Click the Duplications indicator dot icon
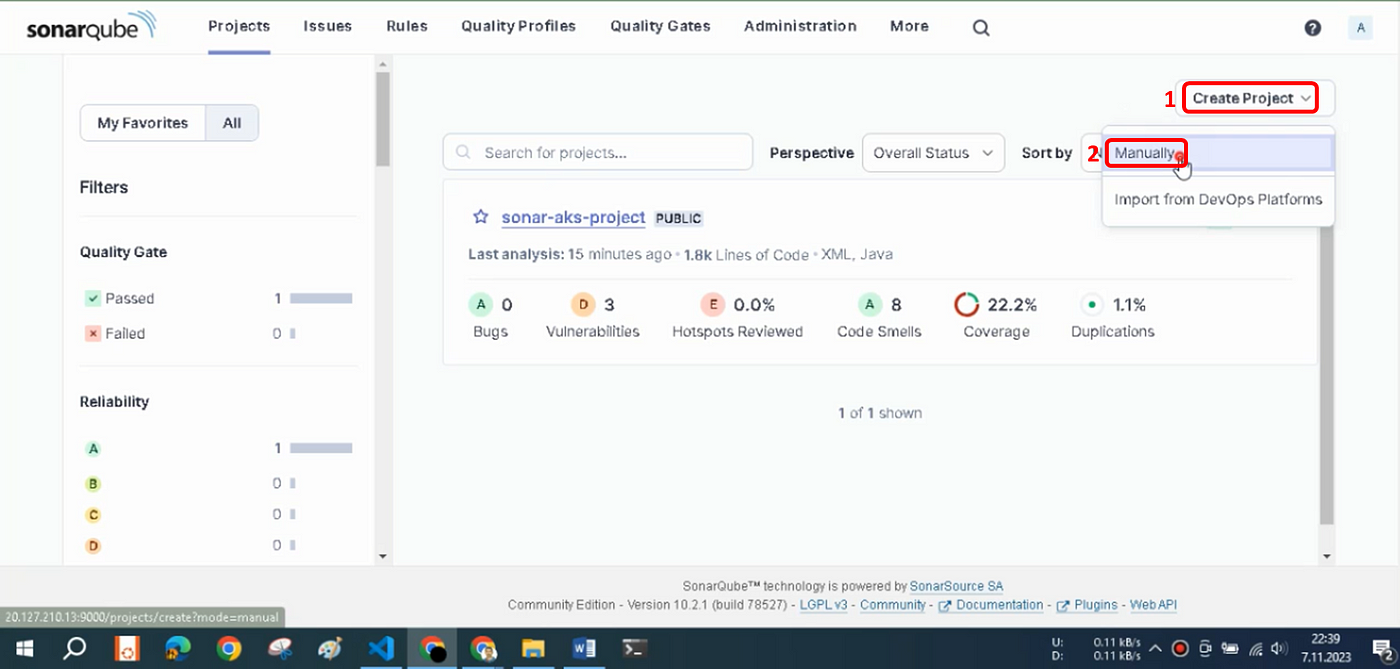1400x669 pixels. [x=1092, y=304]
